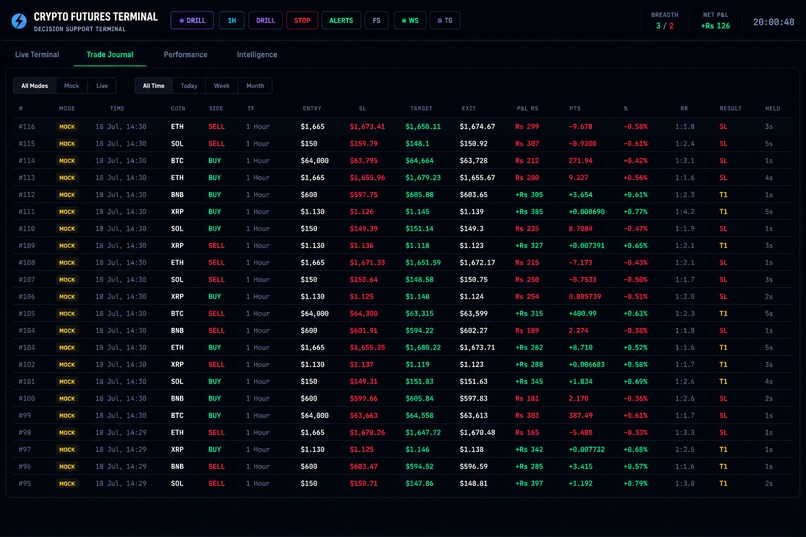Viewport: 806px width, 537px height.
Task: Hit the red STOP button
Action: coord(302,21)
